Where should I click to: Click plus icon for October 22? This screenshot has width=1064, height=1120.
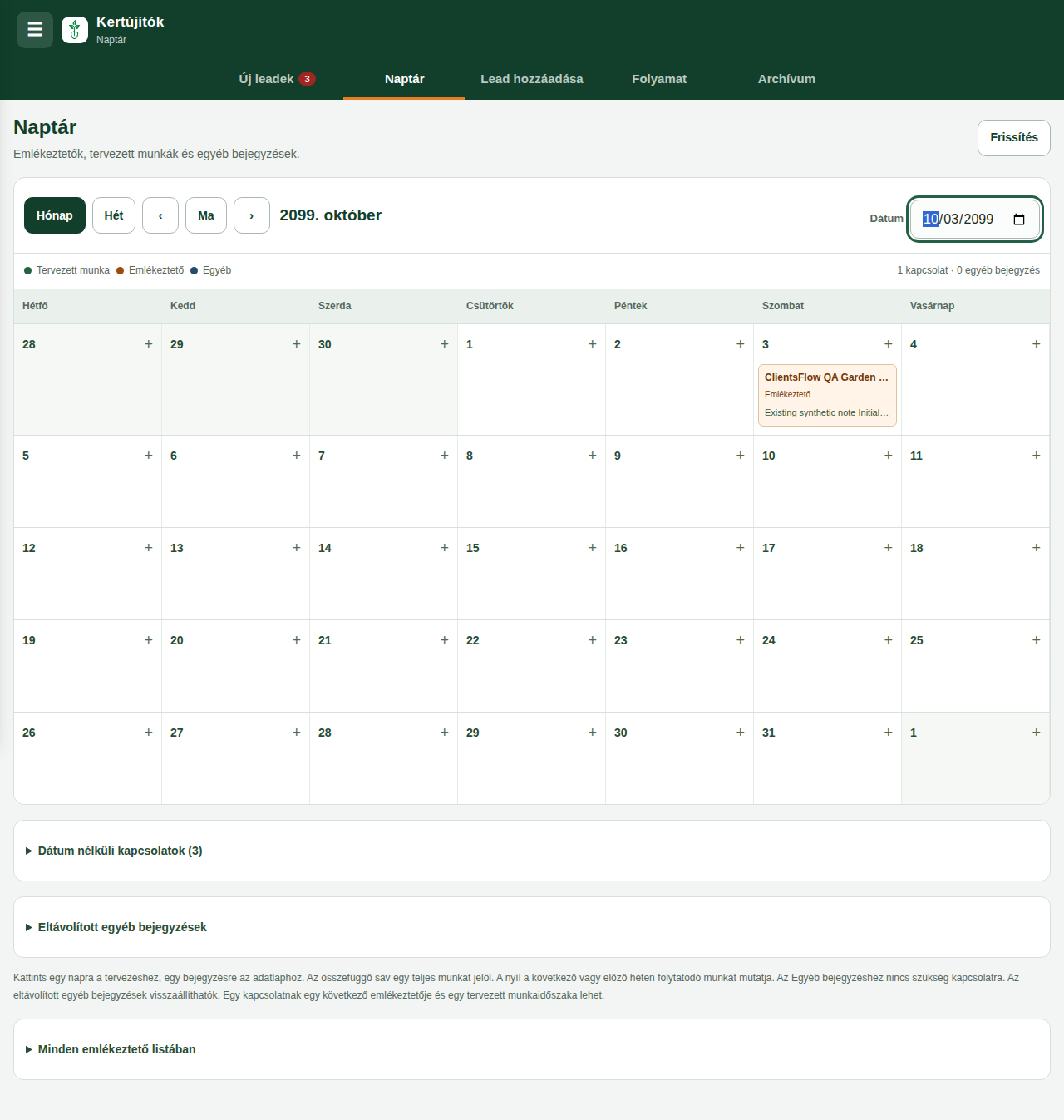[593, 640]
